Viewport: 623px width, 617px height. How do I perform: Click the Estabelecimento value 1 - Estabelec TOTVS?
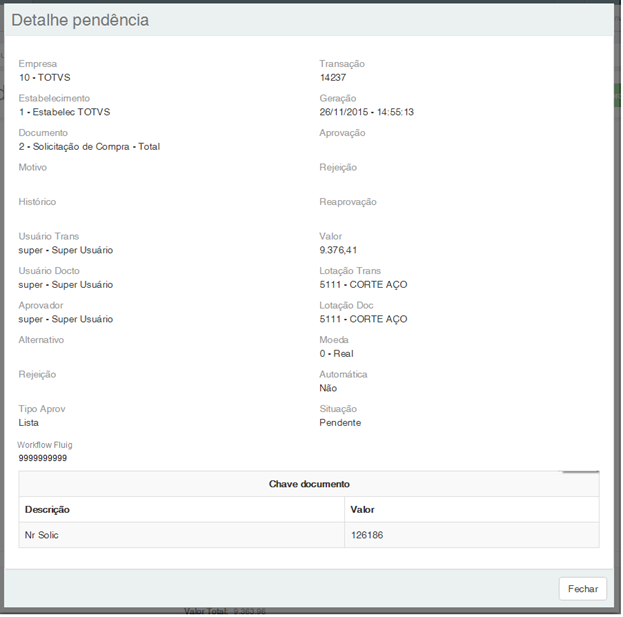(64, 112)
